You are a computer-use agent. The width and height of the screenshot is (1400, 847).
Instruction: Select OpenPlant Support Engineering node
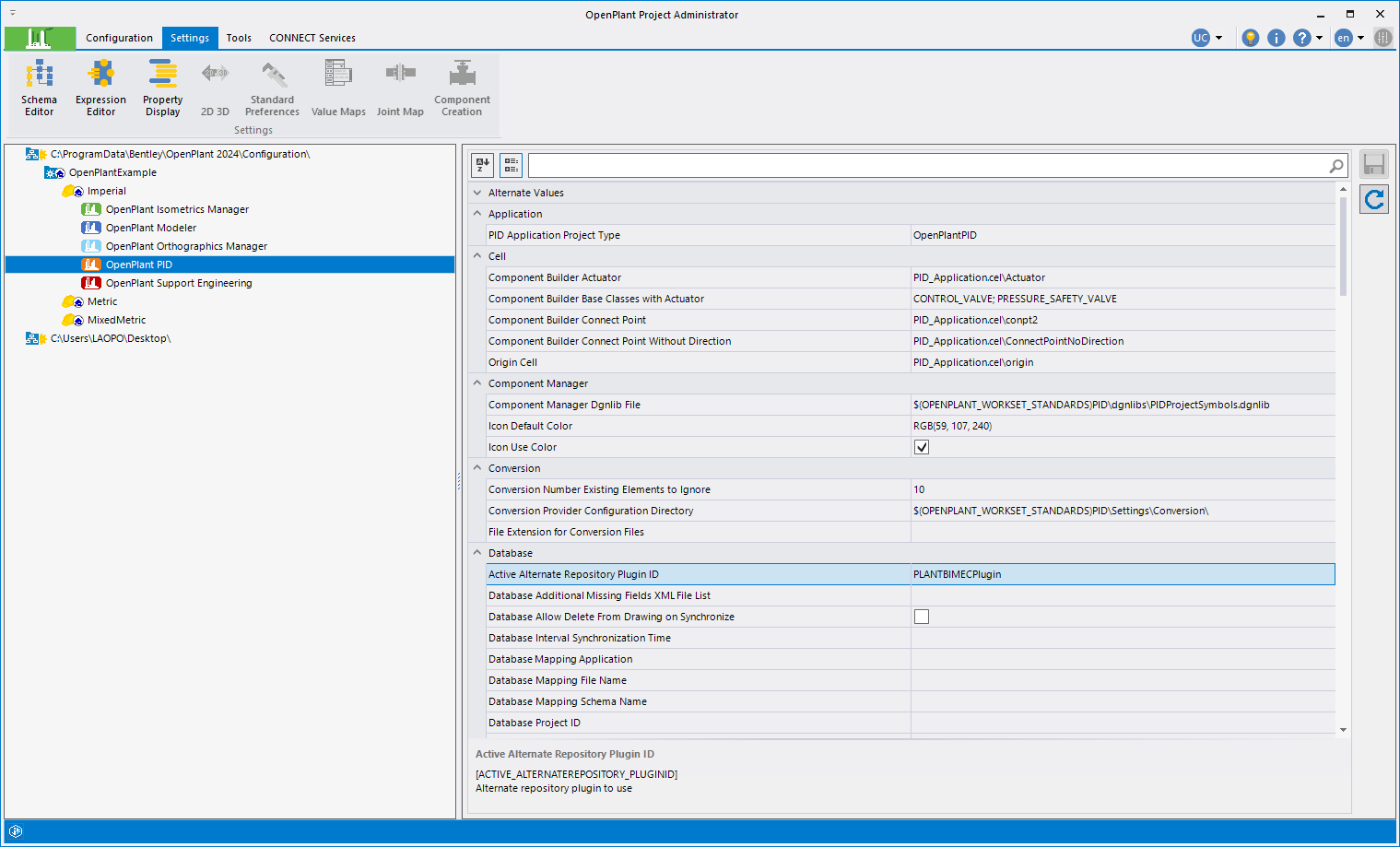[x=178, y=283]
